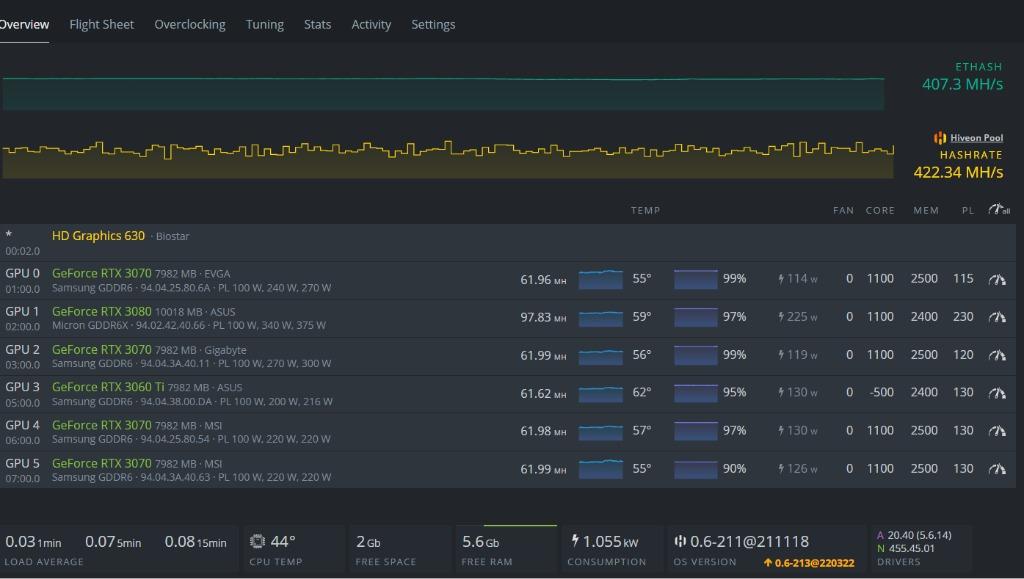This screenshot has width=1024, height=579.
Task: Click the Micron GDDR6X memory details line
Action: tap(189, 325)
